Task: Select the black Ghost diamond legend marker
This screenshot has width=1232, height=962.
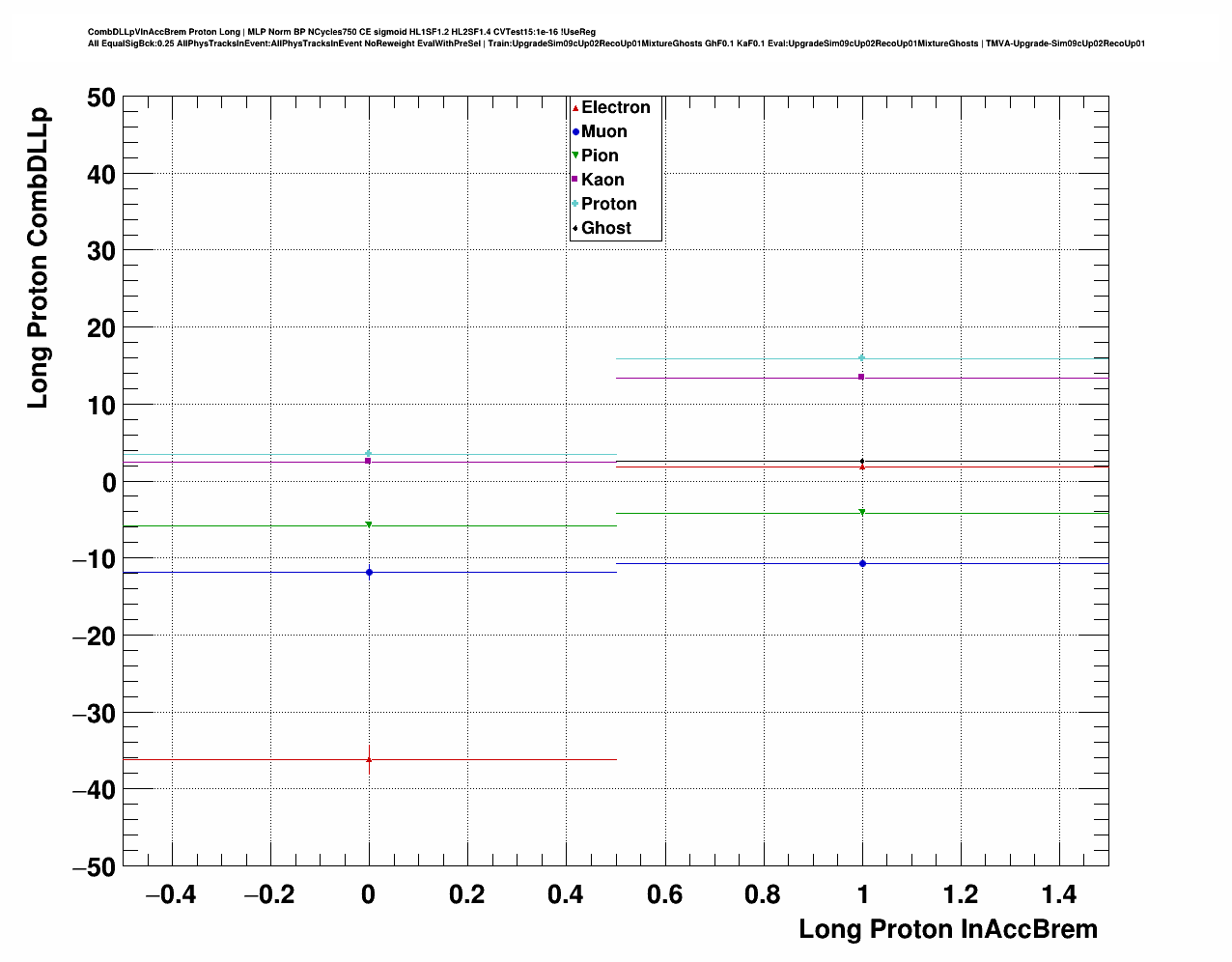Action: click(575, 228)
